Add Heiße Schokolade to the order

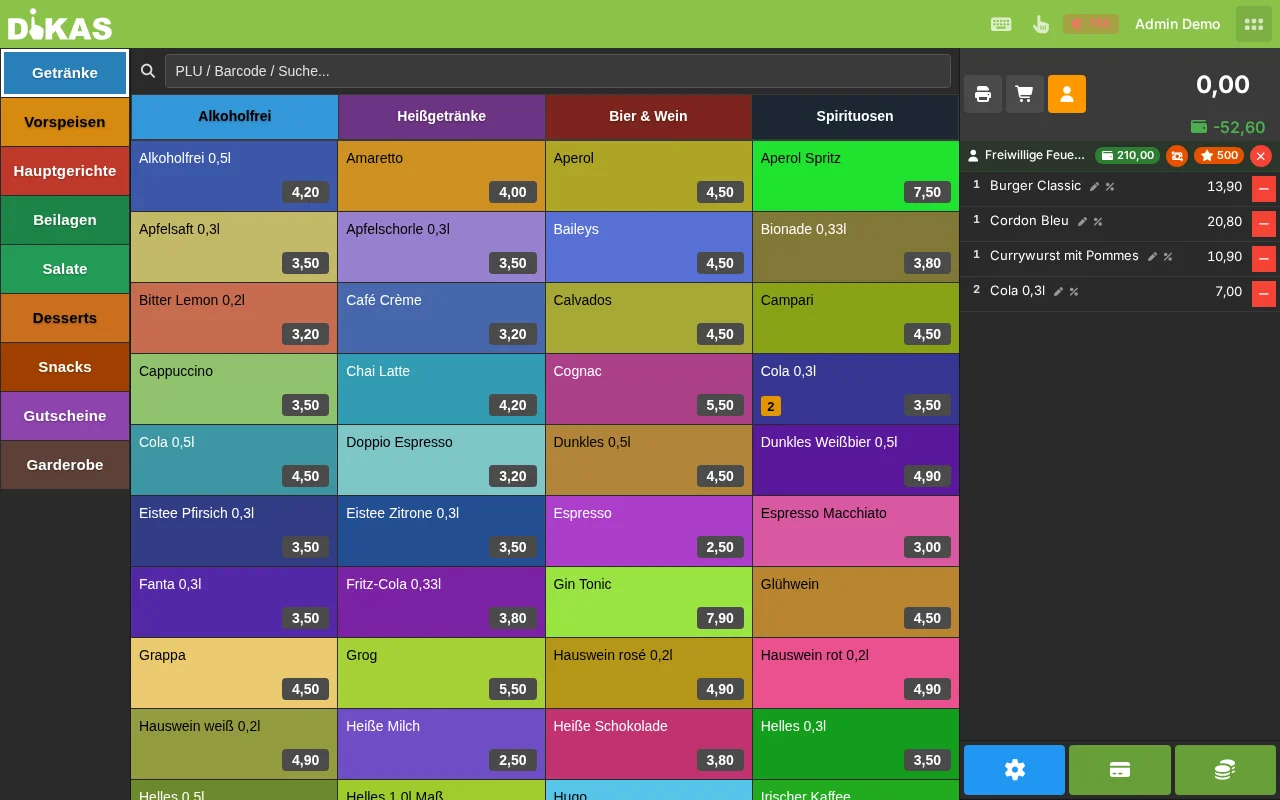[x=649, y=744]
